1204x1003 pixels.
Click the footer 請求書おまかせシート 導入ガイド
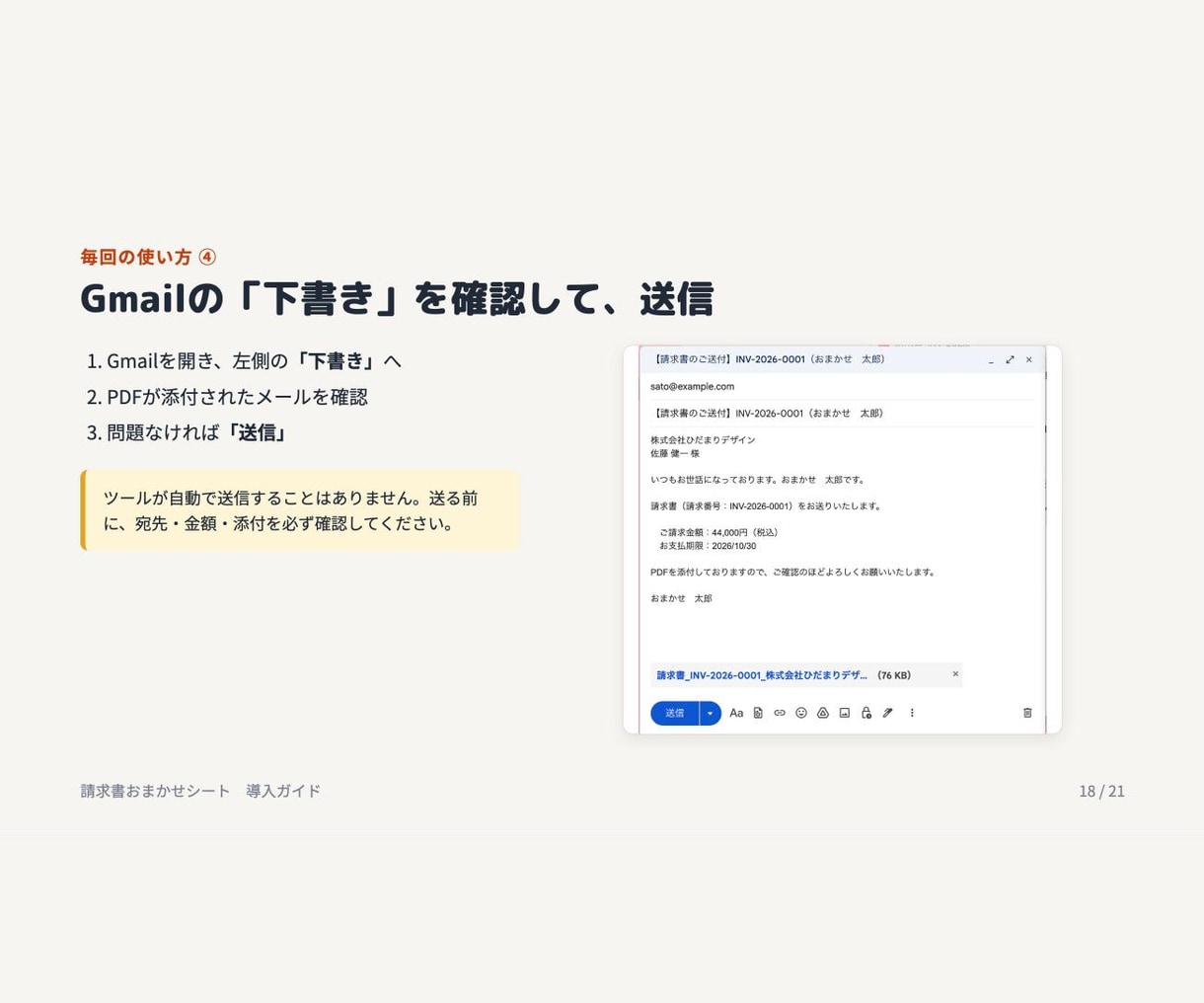tap(200, 791)
